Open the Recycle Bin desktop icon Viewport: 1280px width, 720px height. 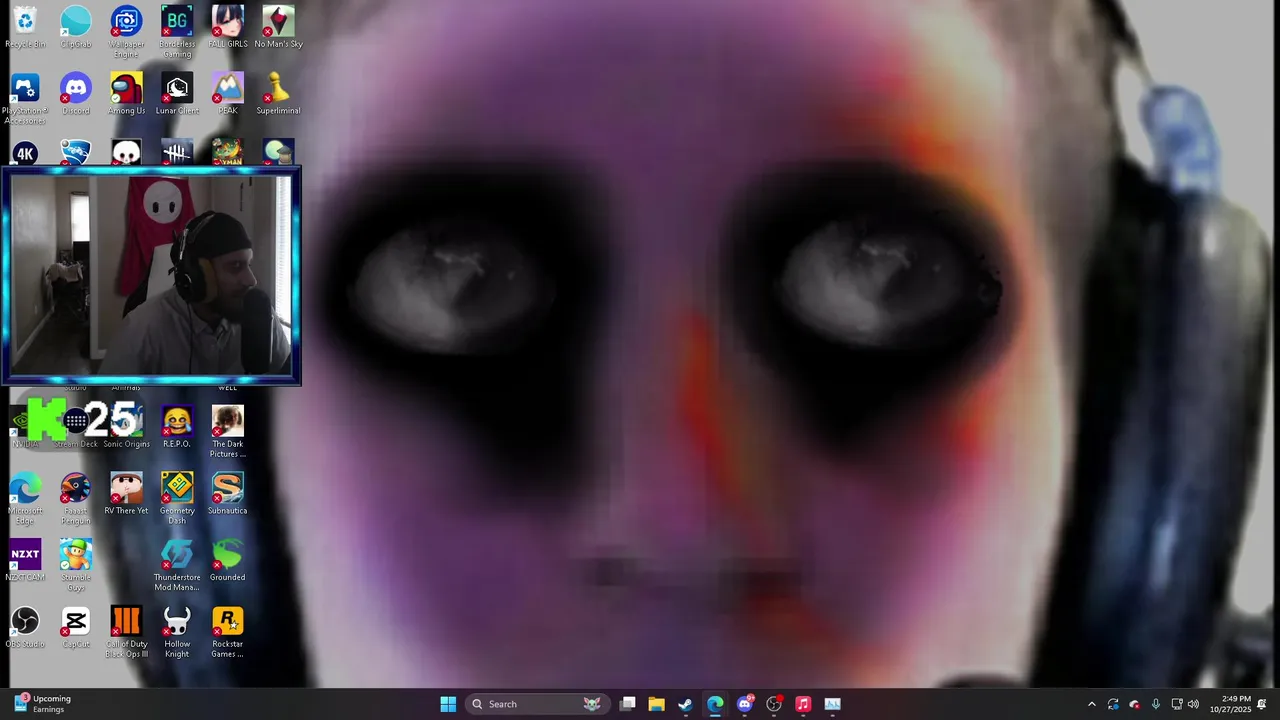(25, 27)
